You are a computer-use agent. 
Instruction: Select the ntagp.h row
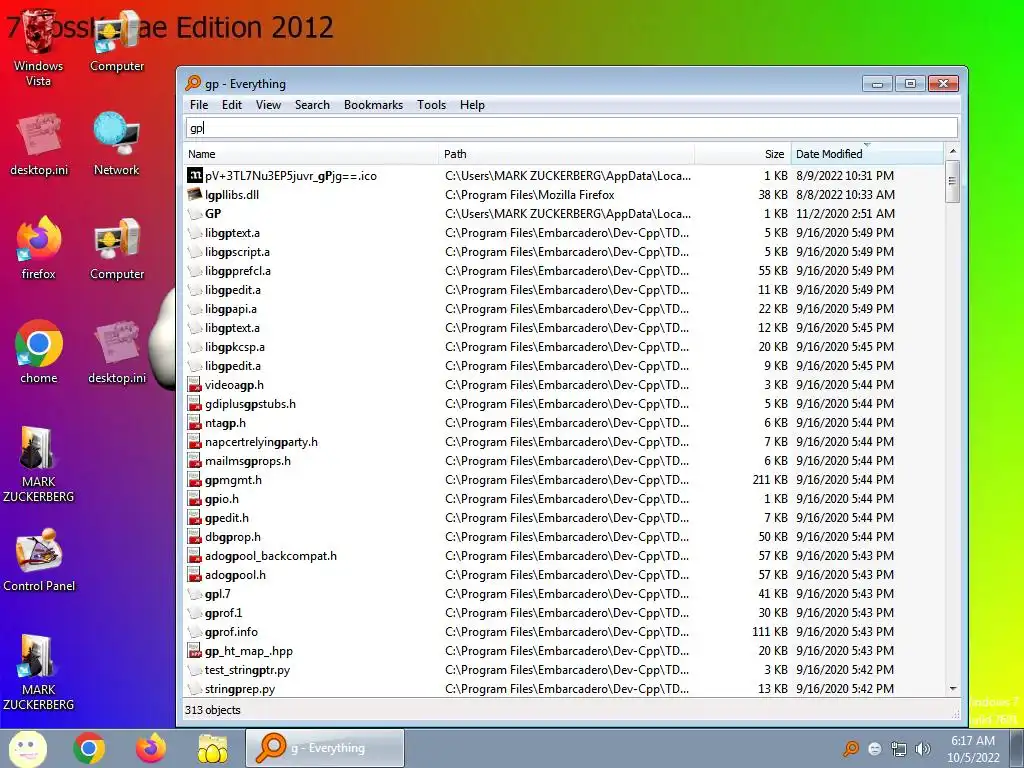(x=564, y=423)
